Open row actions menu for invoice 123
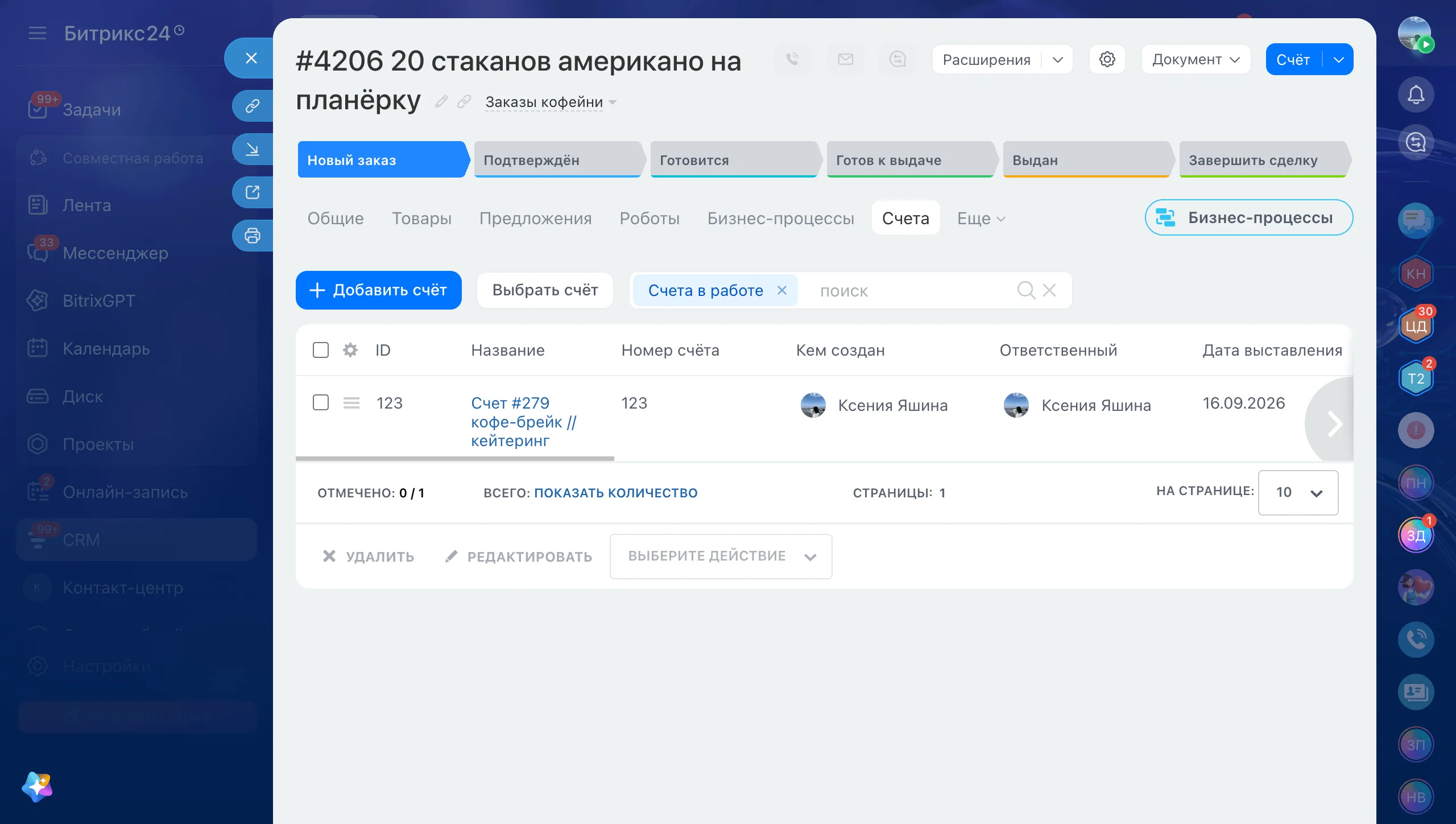Viewport: 1456px width, 824px height. tap(351, 403)
